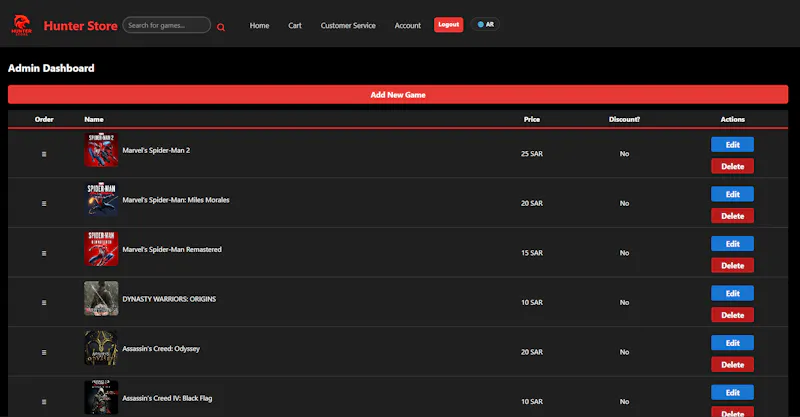
Task: Click the Admin Dashboard heading
Action: tap(51, 68)
